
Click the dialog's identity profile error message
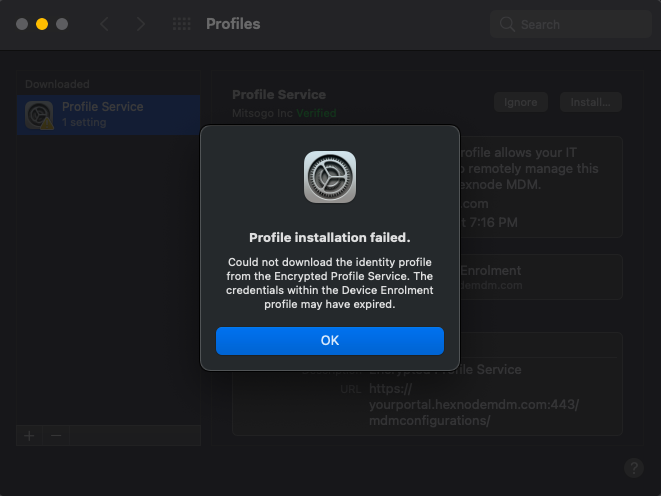[x=330, y=283]
